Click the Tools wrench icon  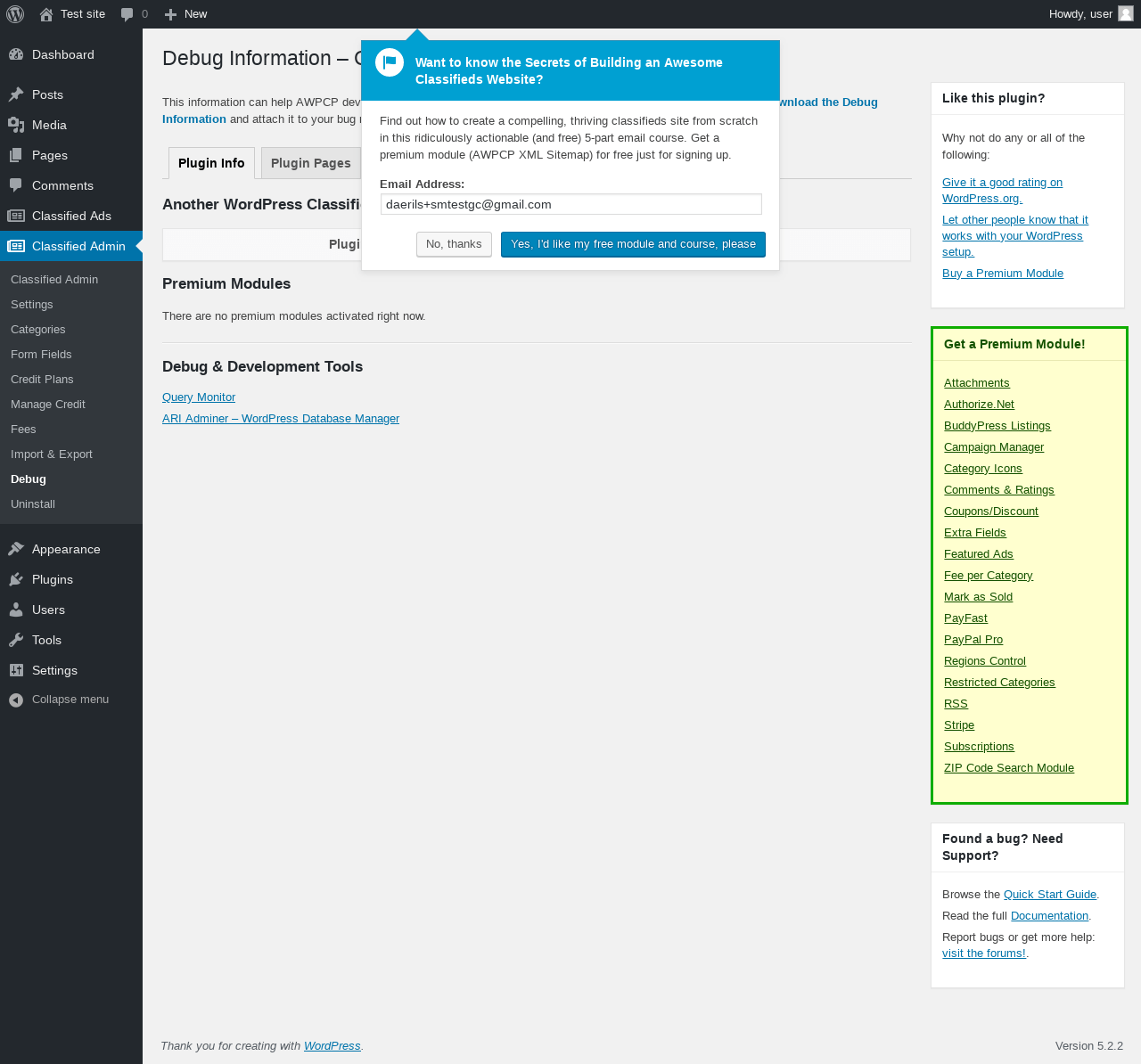[x=16, y=640]
